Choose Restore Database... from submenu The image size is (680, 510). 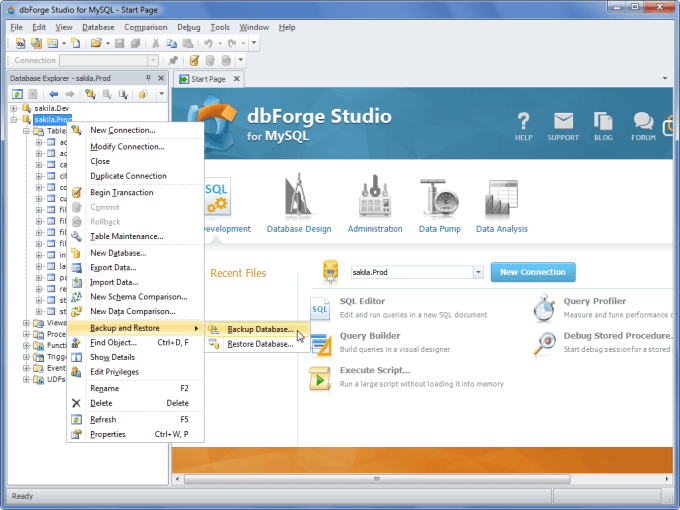coord(258,344)
